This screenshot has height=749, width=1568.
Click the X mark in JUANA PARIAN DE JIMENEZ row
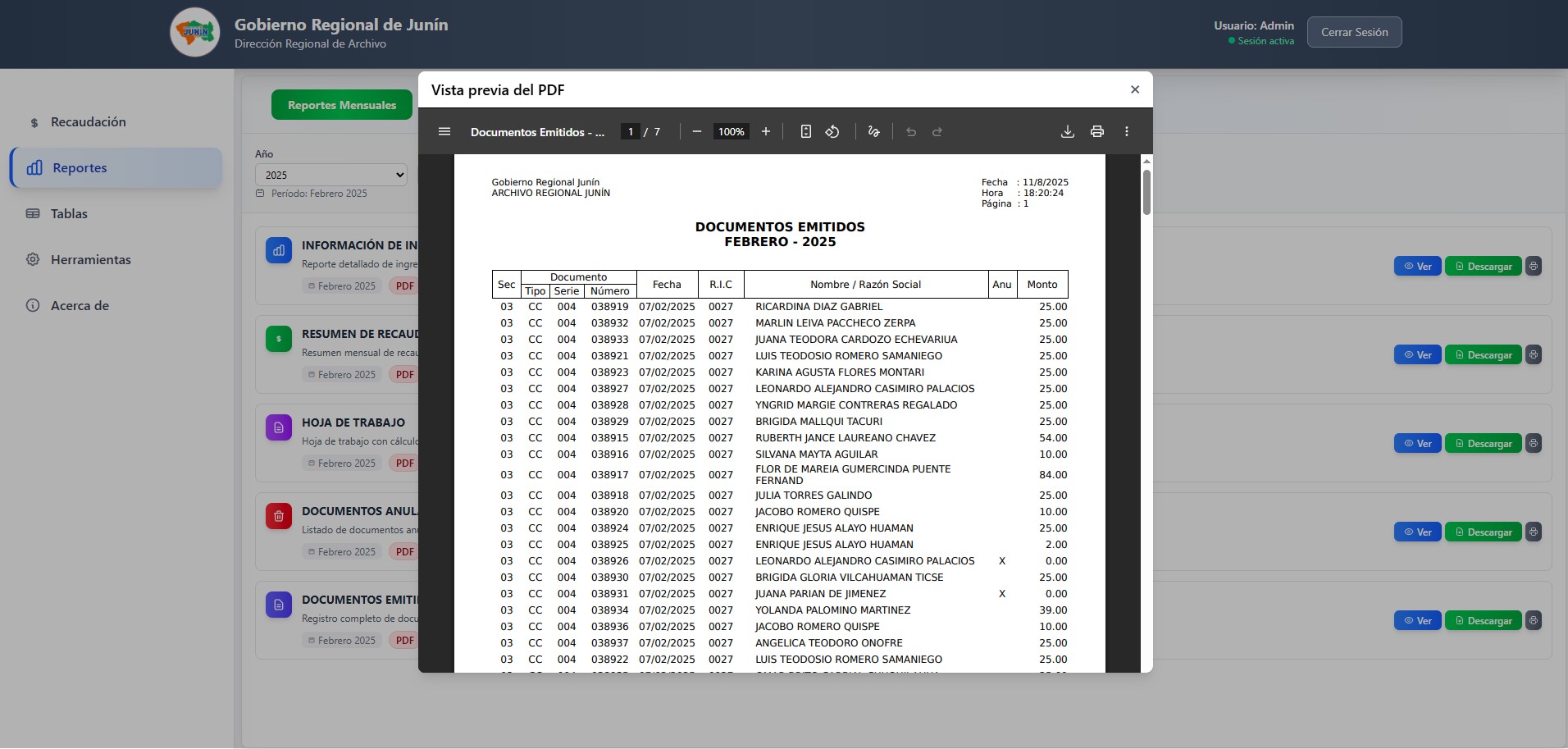tap(1002, 594)
